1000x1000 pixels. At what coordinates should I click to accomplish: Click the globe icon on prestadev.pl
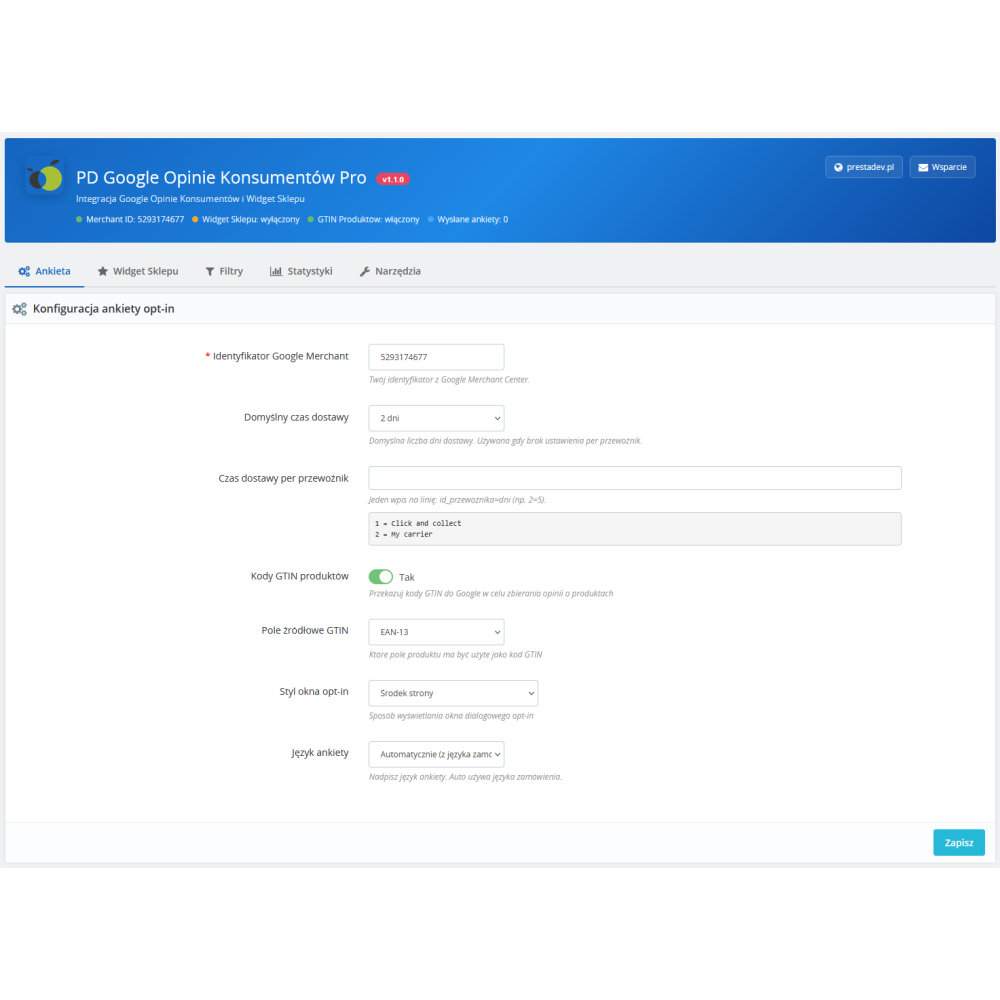(838, 167)
